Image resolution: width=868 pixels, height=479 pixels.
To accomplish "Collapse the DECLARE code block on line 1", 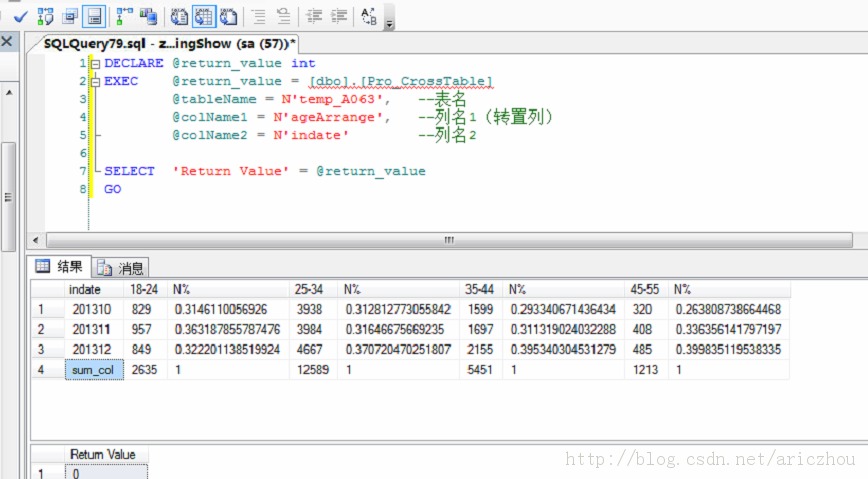I will coord(95,64).
